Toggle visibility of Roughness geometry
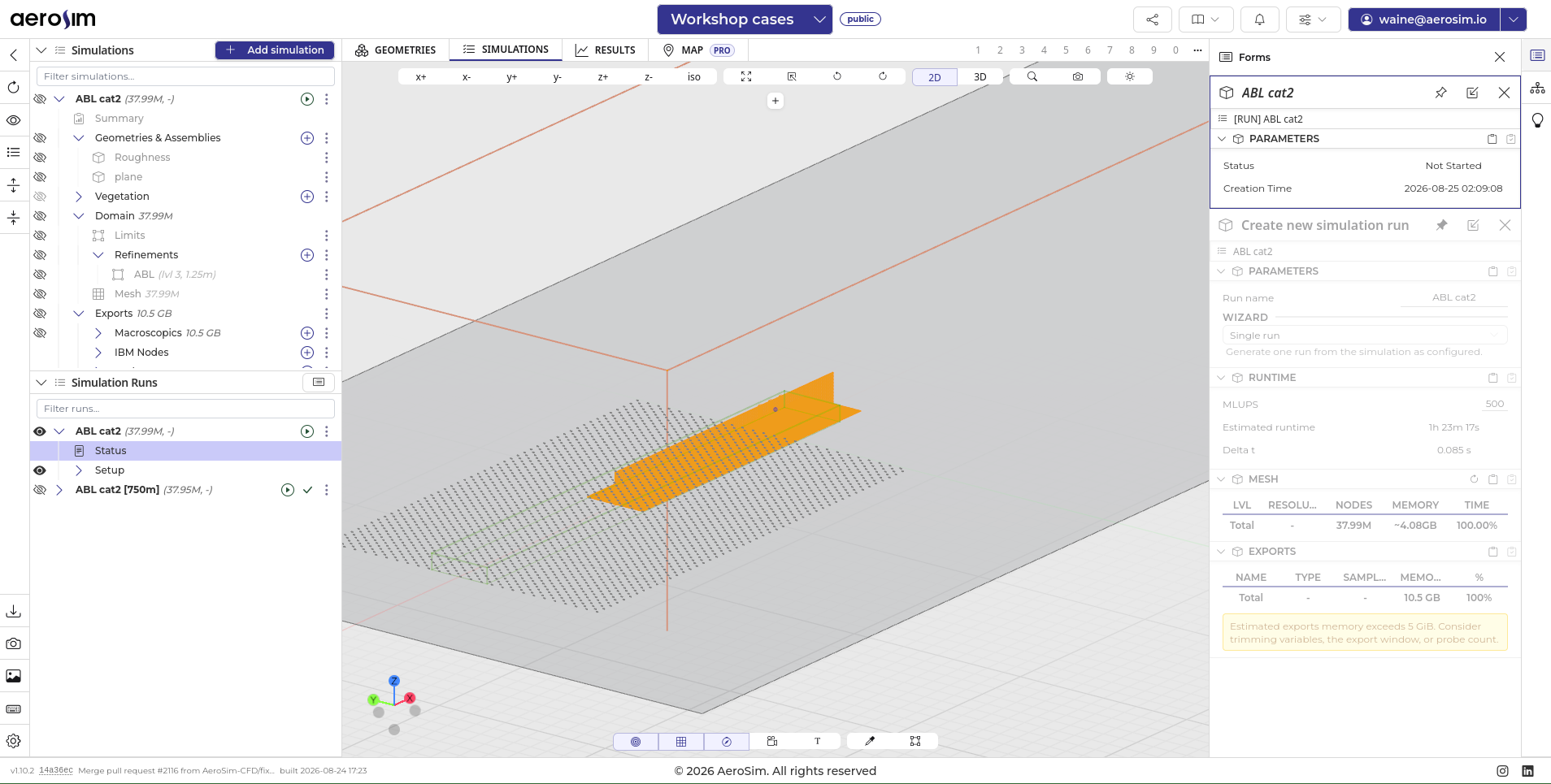The width and height of the screenshot is (1551, 784). (40, 158)
